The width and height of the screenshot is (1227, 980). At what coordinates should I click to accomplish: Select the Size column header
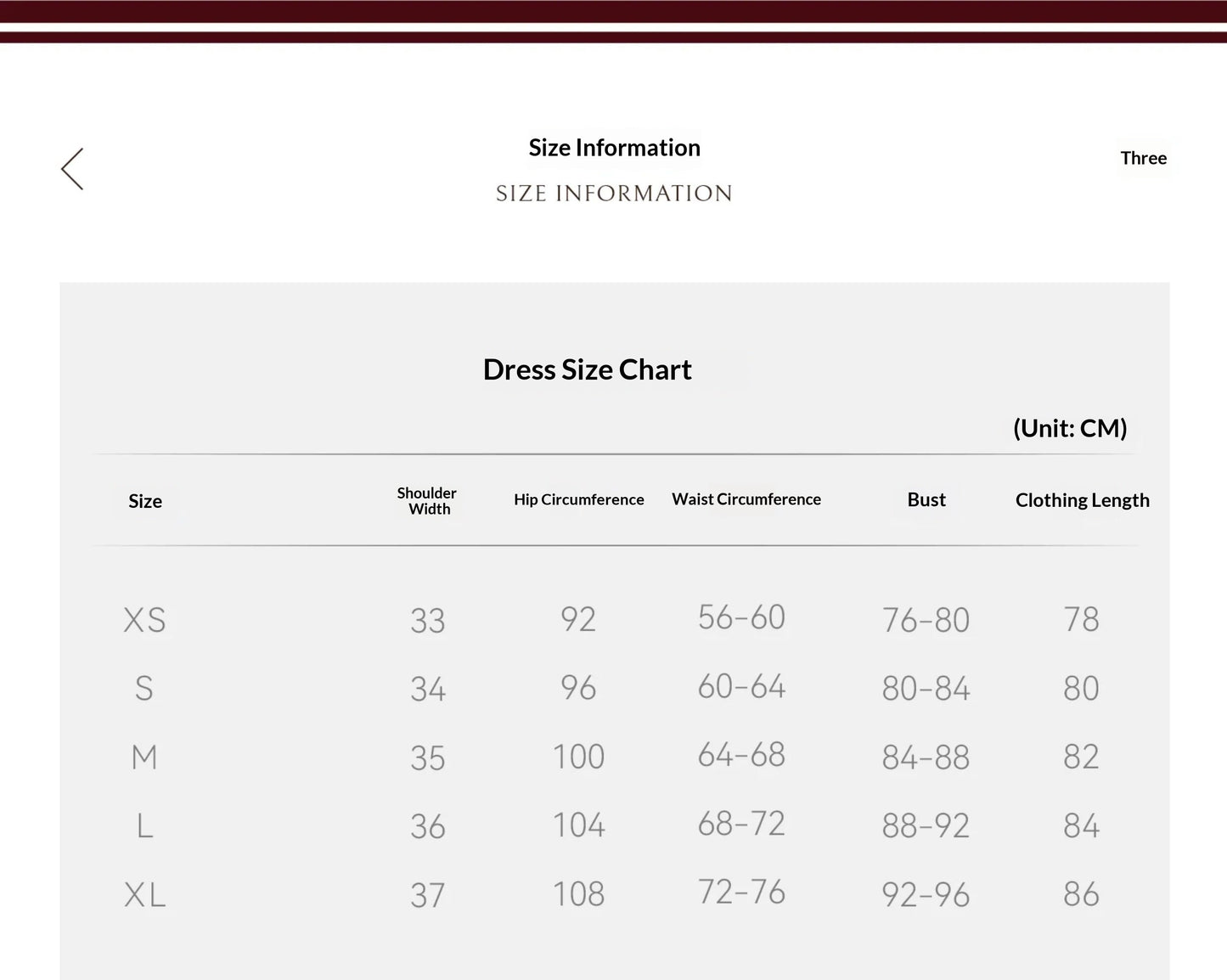click(145, 501)
